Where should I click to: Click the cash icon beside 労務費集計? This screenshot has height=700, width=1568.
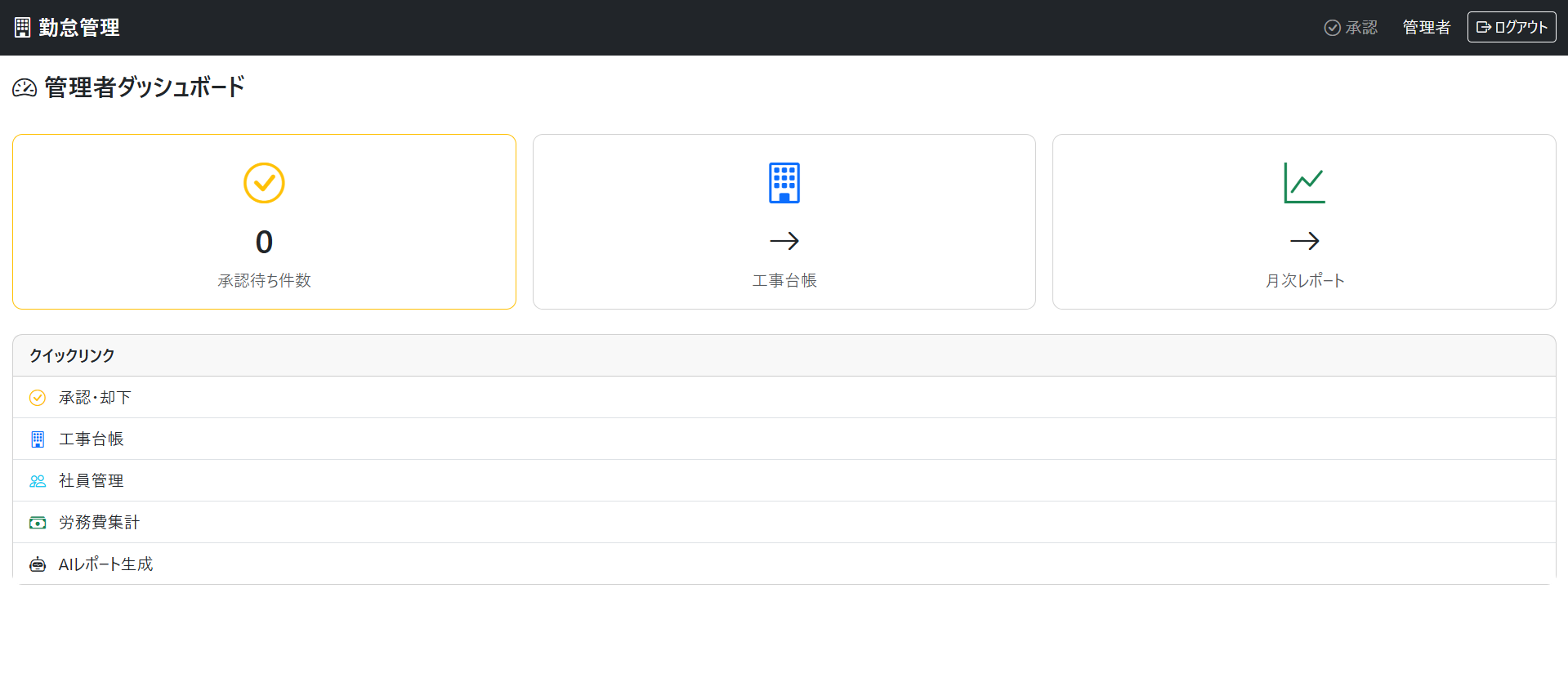(x=38, y=523)
